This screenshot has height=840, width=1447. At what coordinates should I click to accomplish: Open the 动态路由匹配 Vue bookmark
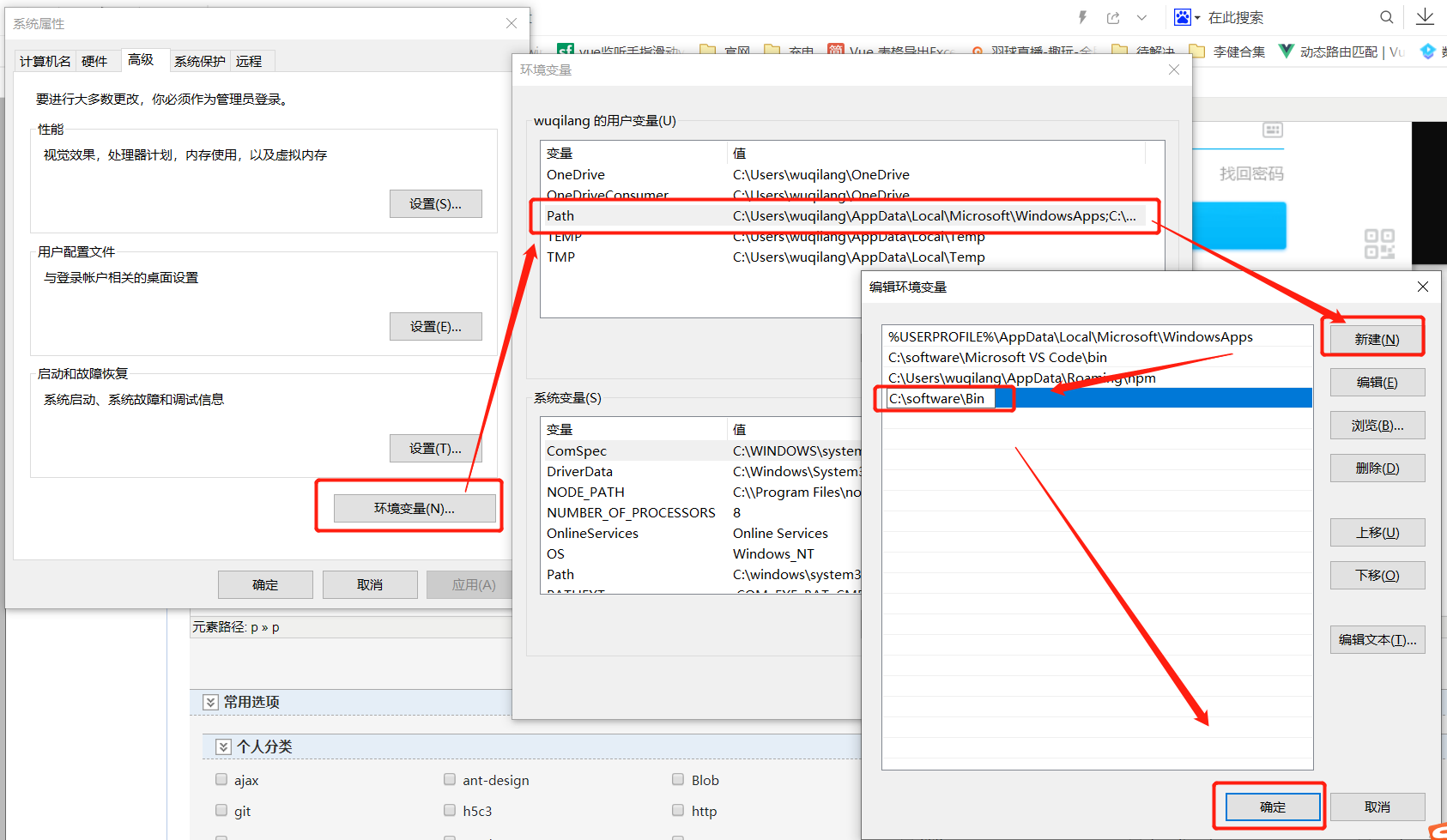coord(1341,51)
